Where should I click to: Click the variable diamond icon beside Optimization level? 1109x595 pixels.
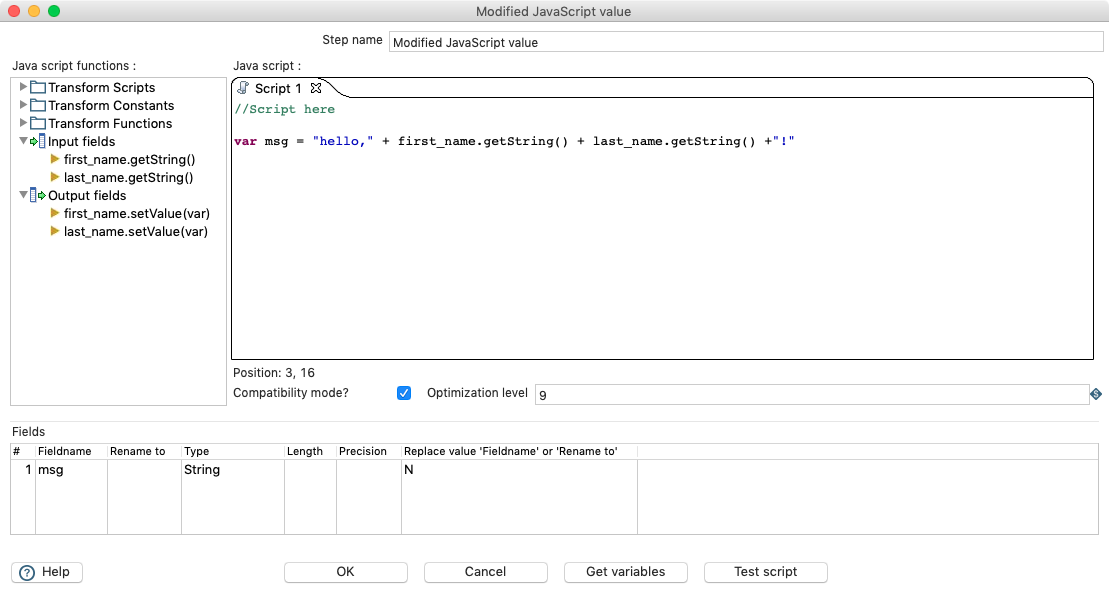[x=1096, y=394]
